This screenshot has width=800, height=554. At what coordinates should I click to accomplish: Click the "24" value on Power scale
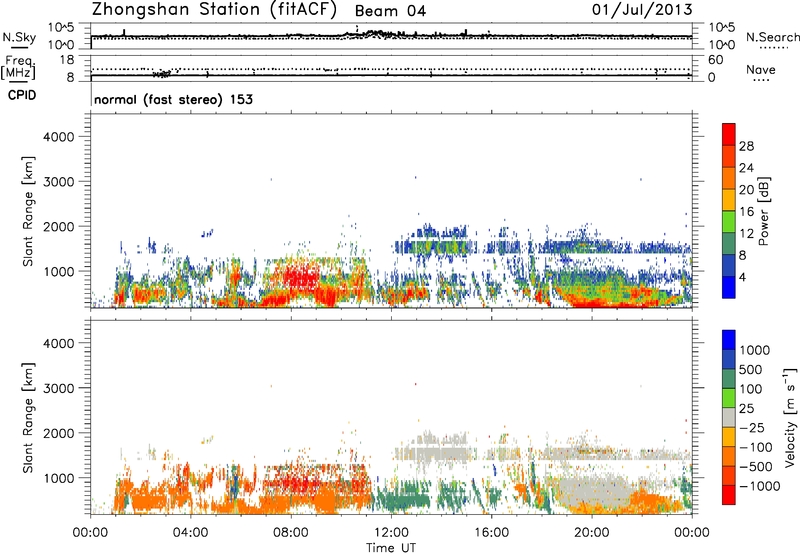[x=746, y=168]
